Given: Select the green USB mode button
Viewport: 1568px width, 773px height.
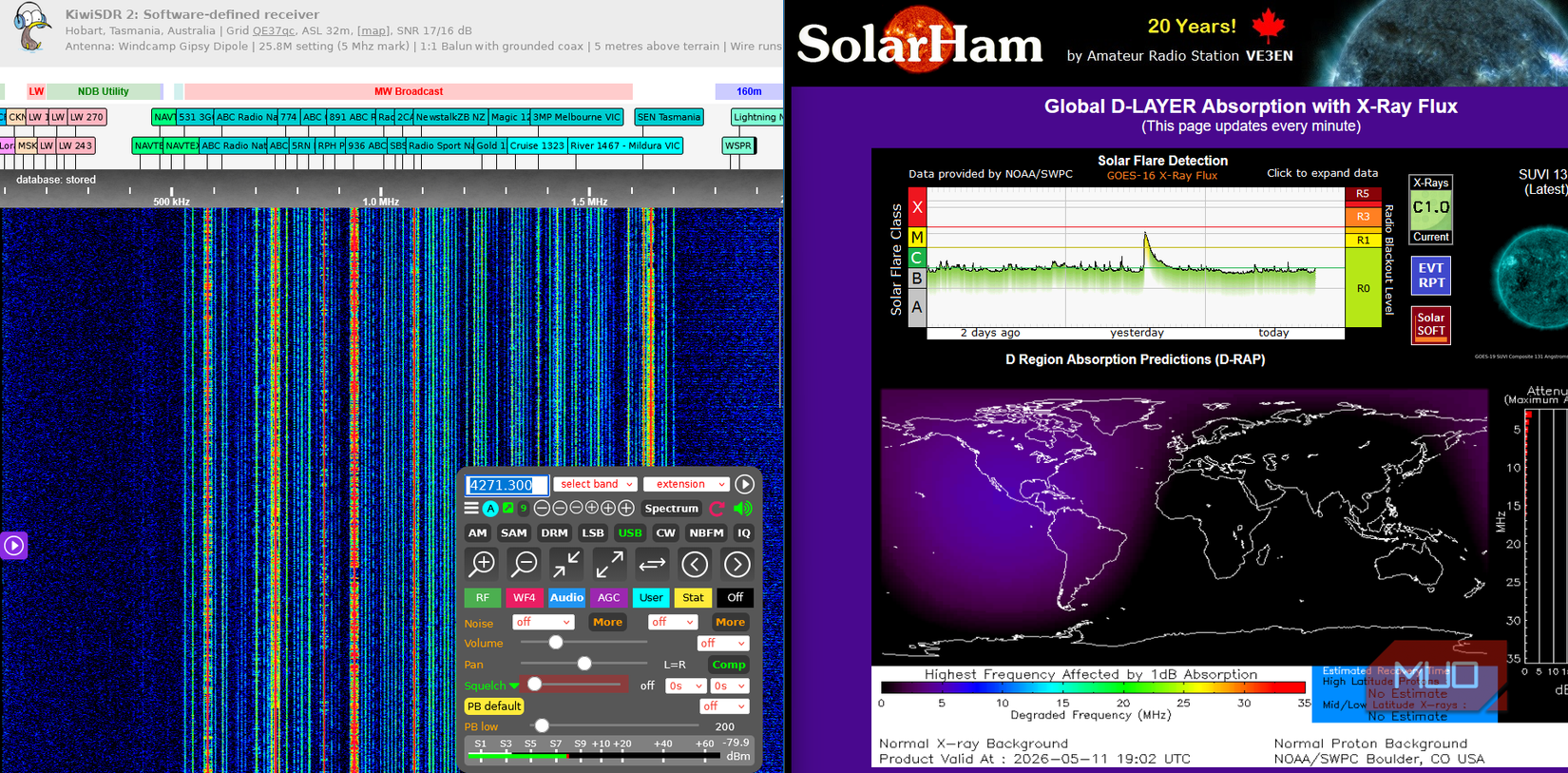Looking at the screenshot, I should pyautogui.click(x=630, y=533).
